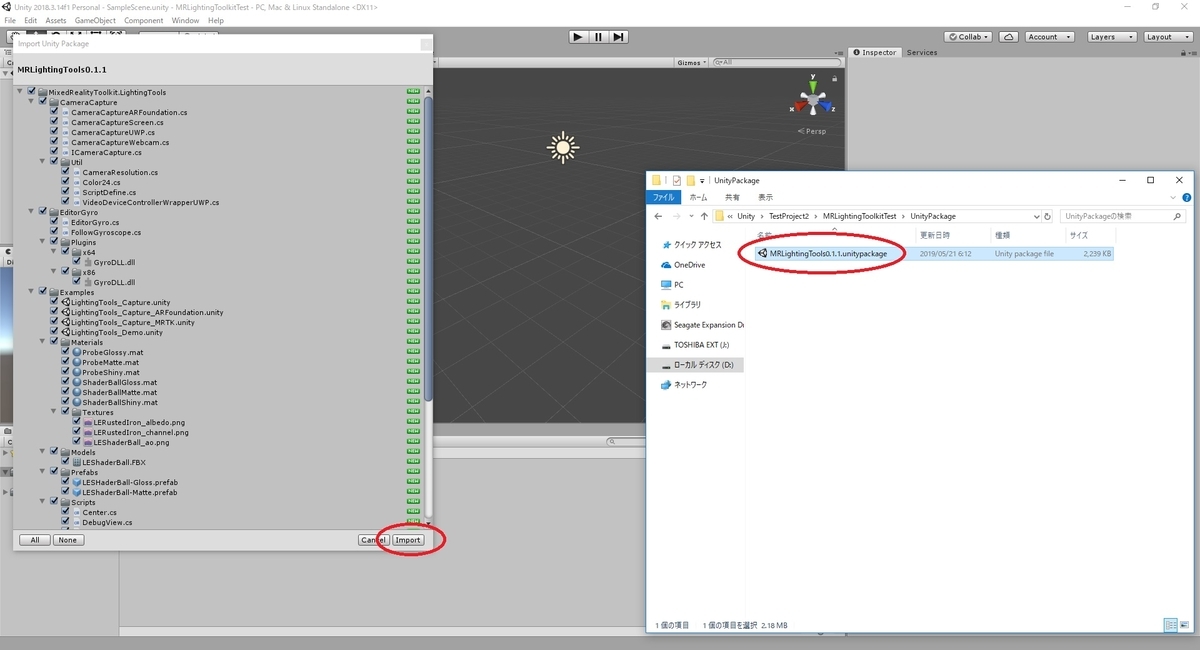Click the GyroDLL.dll plugin icon under x64
1200x650 pixels.
click(87, 262)
